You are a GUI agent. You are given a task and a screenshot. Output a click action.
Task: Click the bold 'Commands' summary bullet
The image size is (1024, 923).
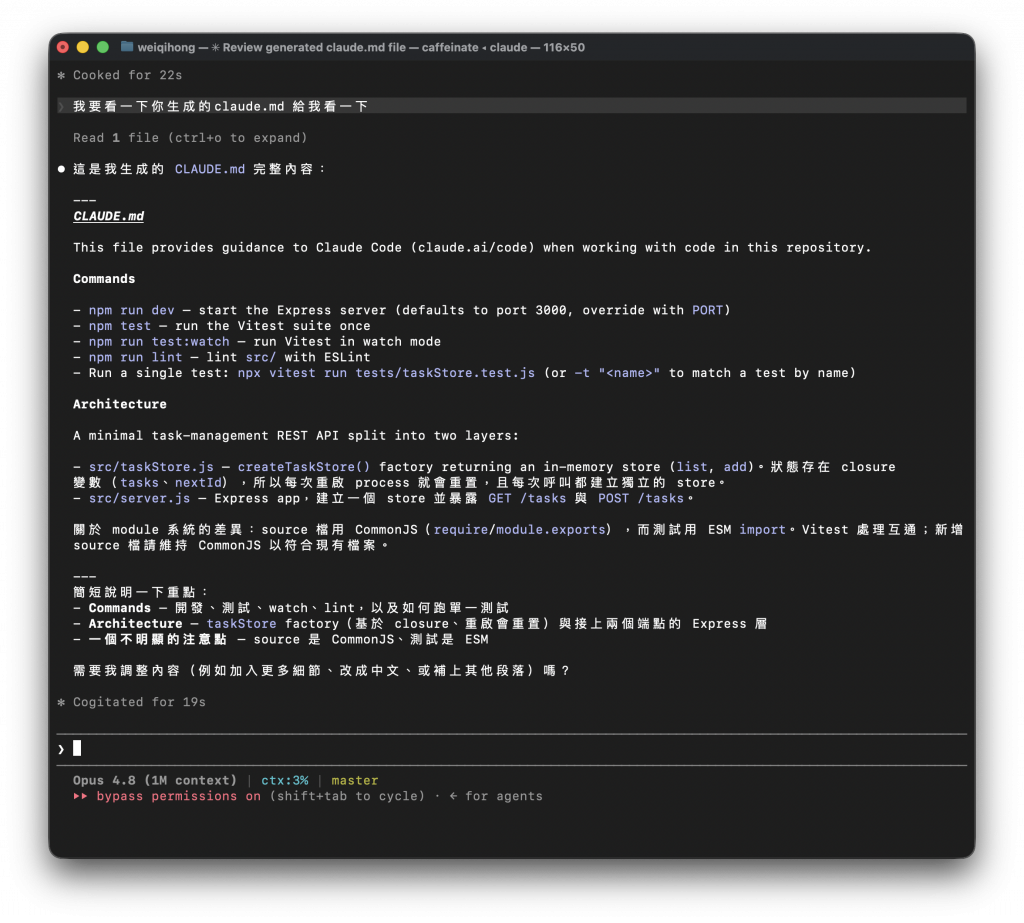tap(120, 608)
